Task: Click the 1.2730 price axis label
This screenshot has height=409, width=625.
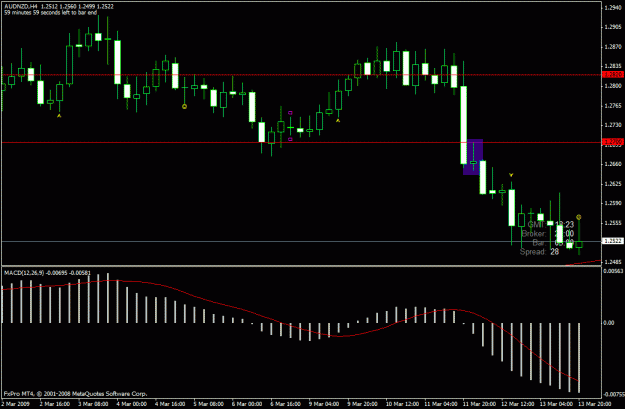Action: [x=613, y=125]
